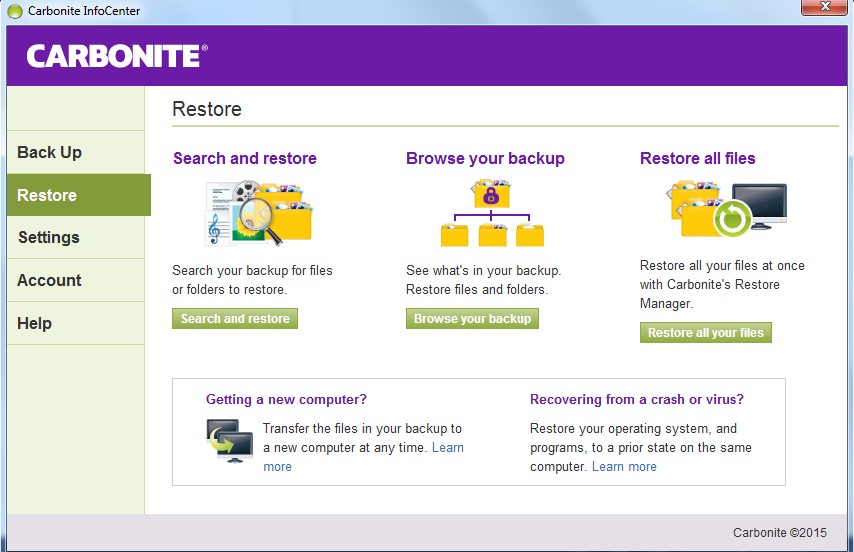Image resolution: width=854 pixels, height=552 pixels.
Task: Click the Search and restore purple heading
Action: click(x=245, y=158)
